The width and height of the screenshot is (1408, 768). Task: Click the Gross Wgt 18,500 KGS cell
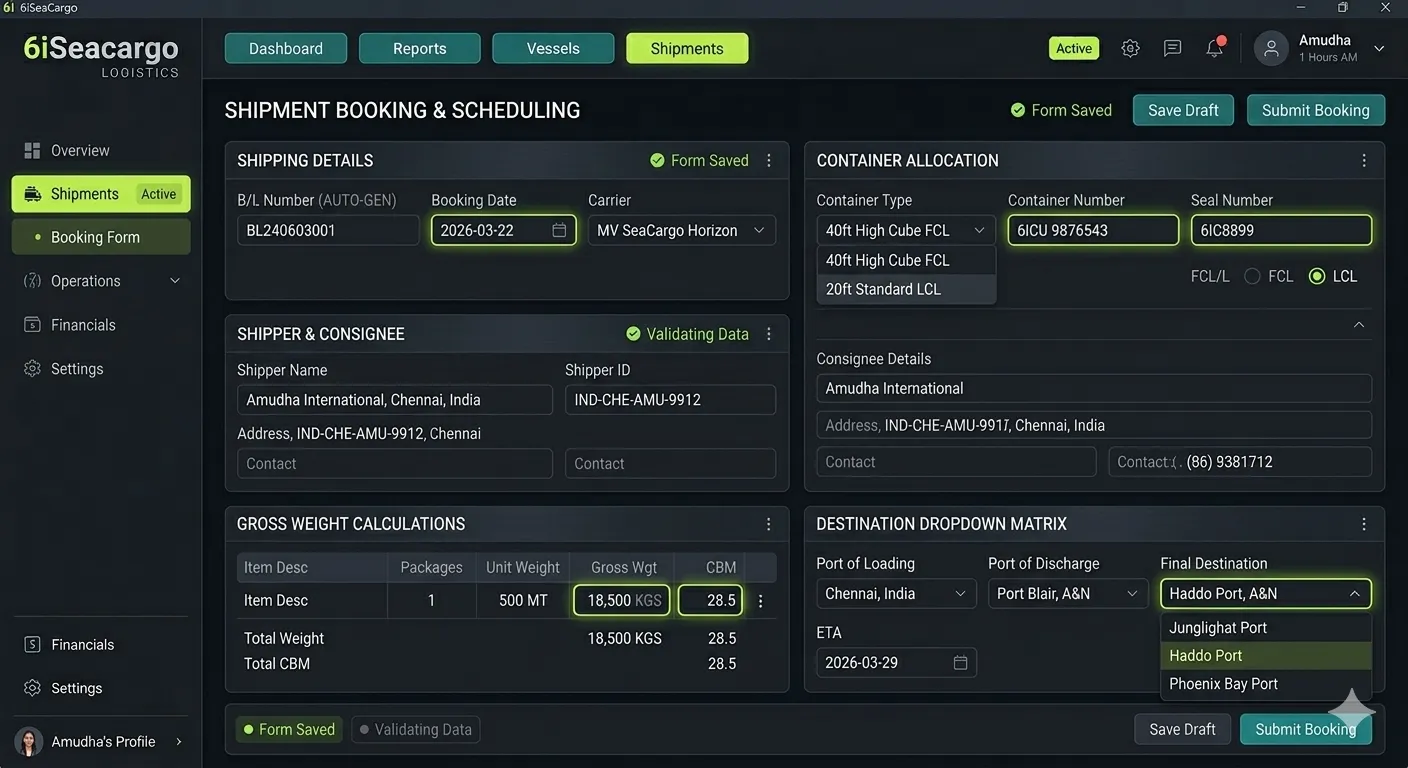621,600
